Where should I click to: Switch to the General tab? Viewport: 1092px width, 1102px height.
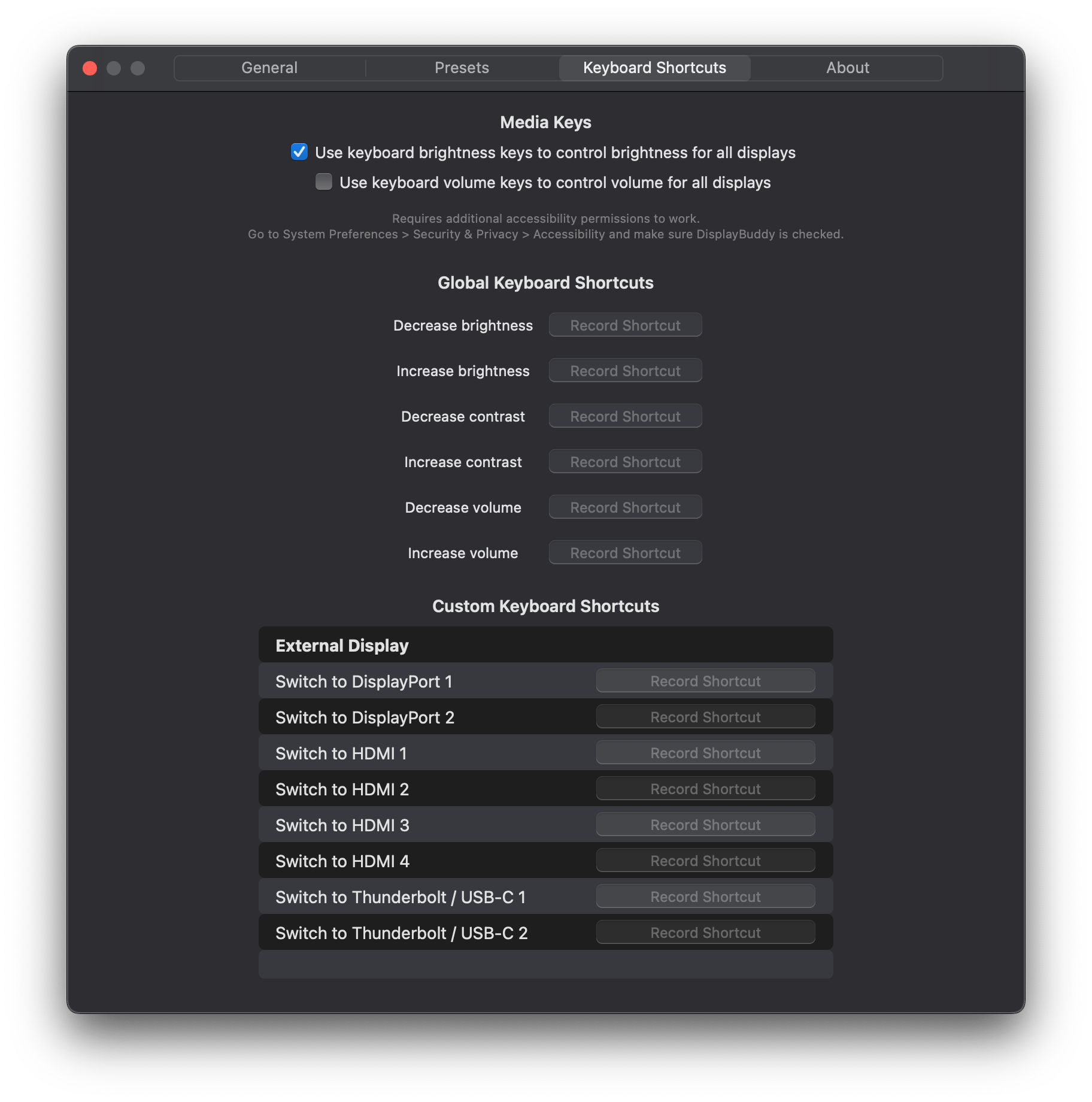269,68
